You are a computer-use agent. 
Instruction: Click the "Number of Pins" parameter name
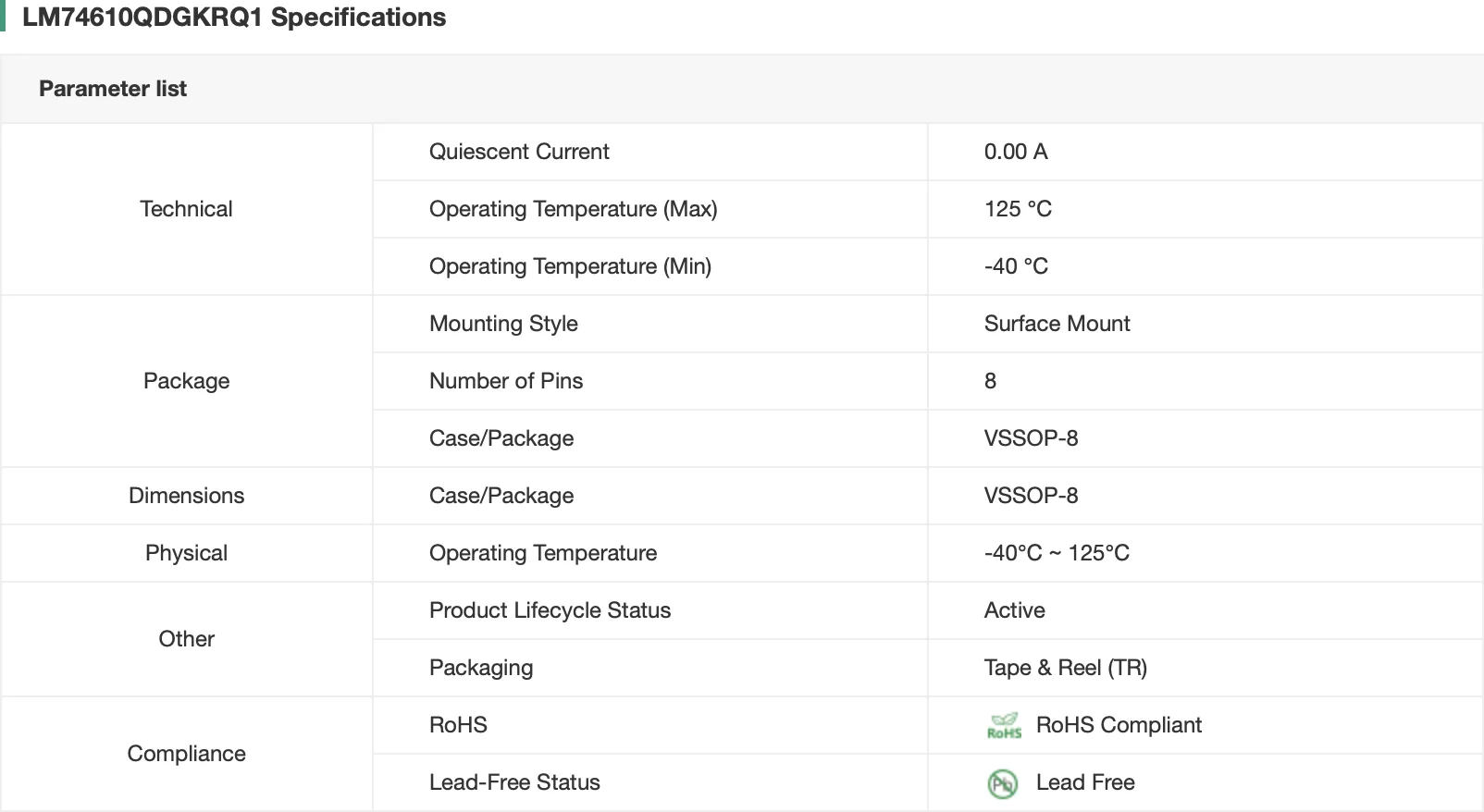pos(506,381)
